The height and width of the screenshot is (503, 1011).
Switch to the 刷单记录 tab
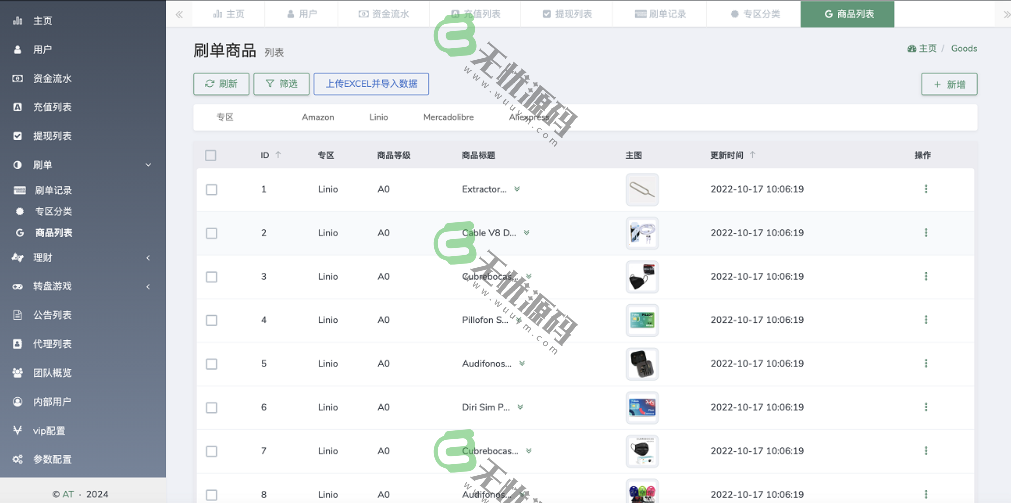click(660, 14)
